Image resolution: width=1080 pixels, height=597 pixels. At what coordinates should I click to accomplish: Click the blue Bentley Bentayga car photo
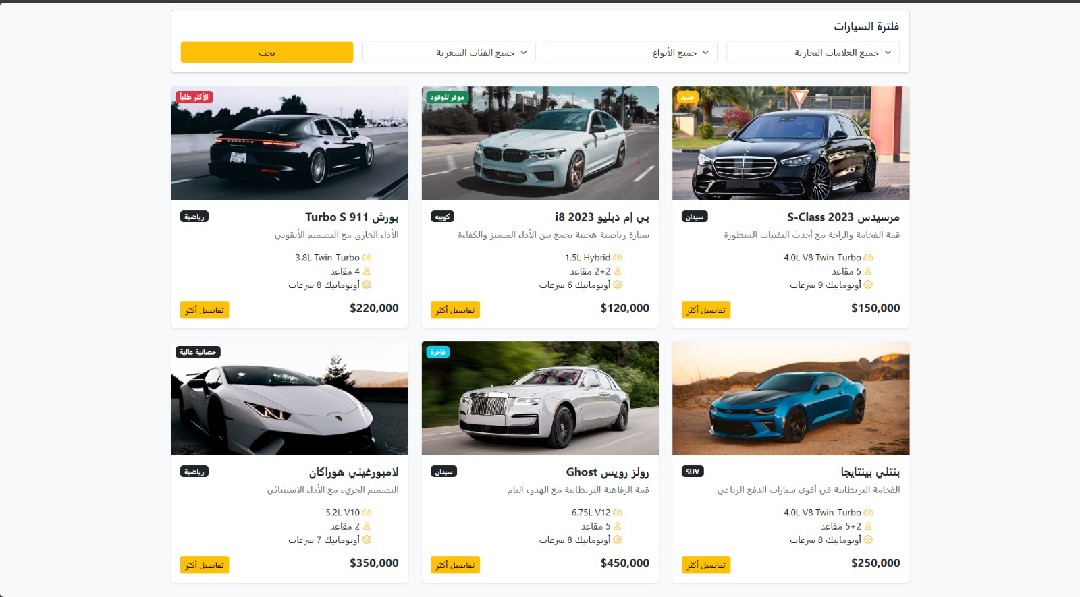point(791,398)
